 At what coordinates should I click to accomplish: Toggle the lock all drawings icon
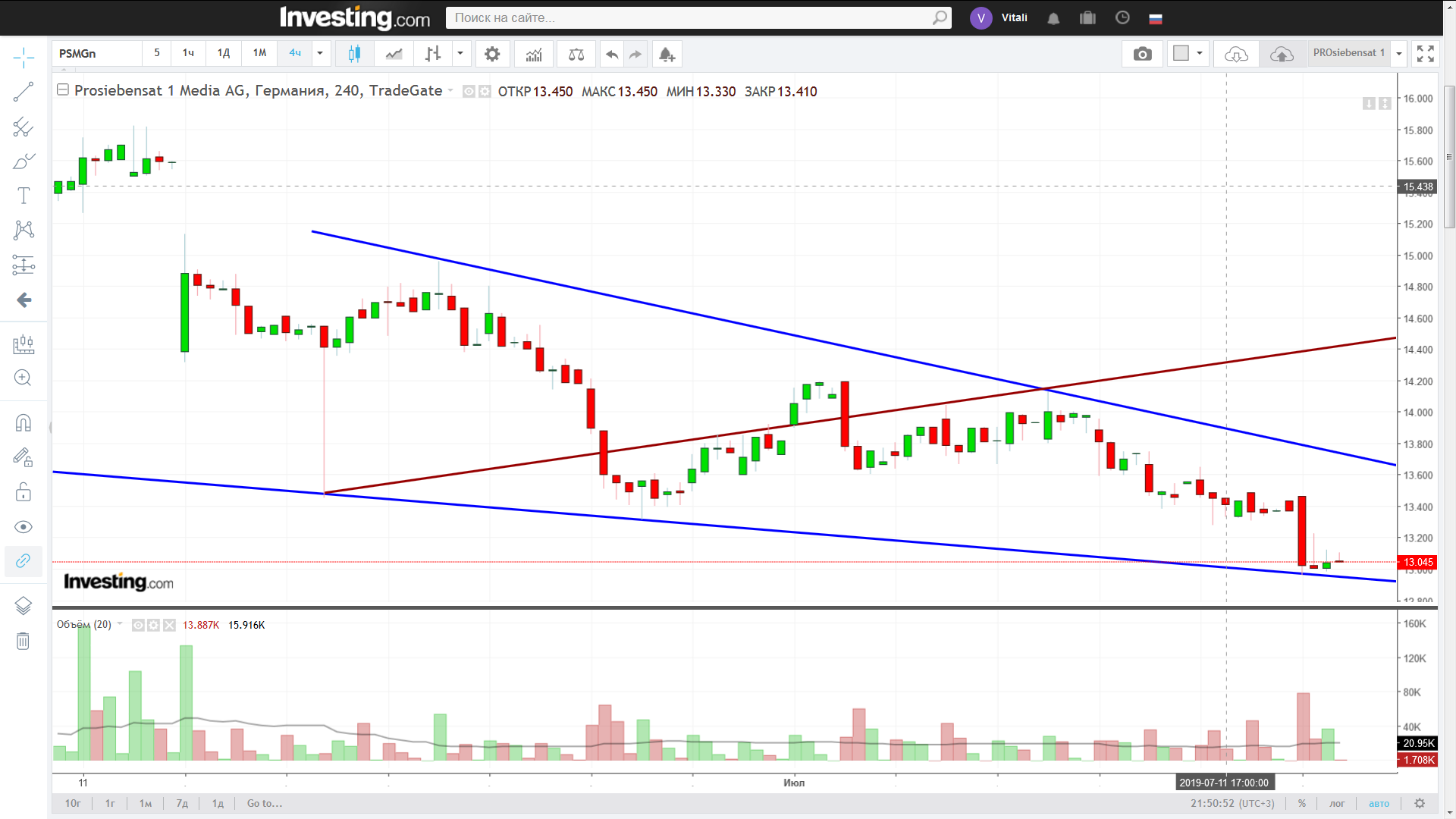(23, 492)
